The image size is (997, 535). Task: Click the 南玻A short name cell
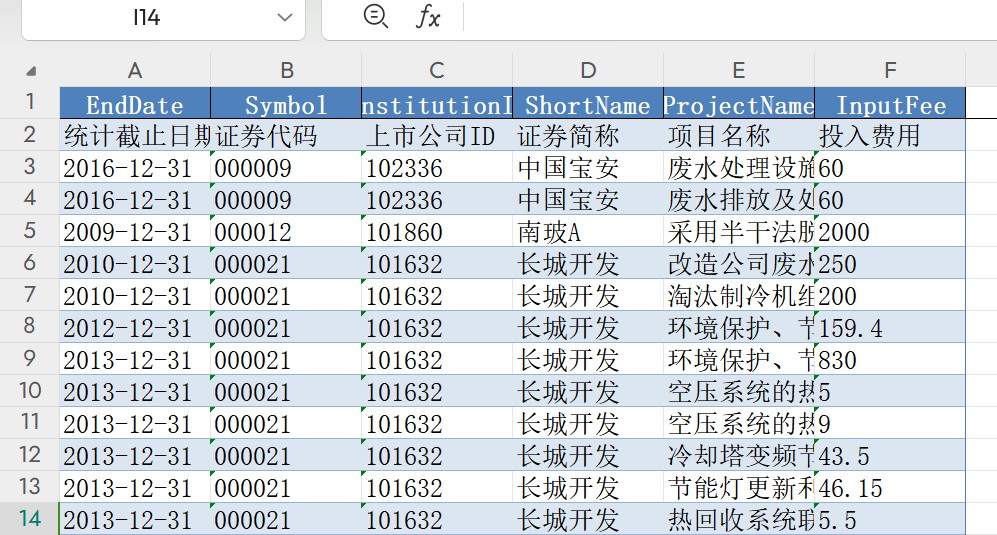pyautogui.click(x=588, y=231)
